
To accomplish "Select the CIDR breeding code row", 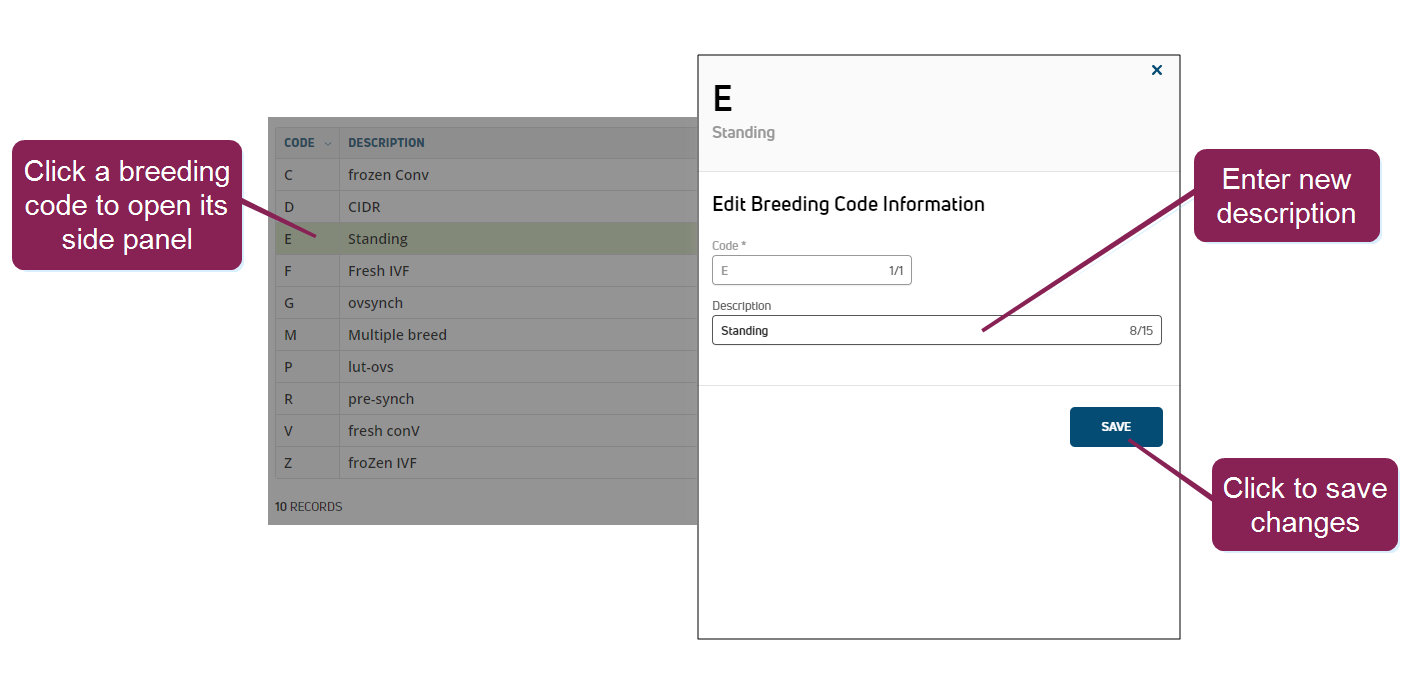I will (x=364, y=207).
